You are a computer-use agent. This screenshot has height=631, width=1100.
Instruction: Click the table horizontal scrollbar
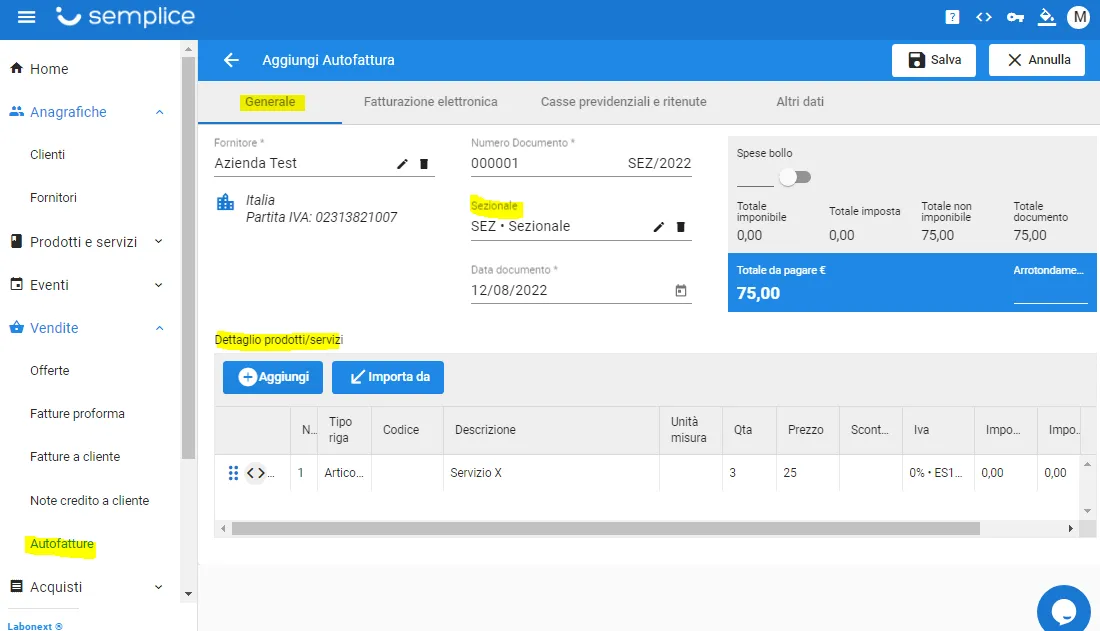(x=605, y=529)
